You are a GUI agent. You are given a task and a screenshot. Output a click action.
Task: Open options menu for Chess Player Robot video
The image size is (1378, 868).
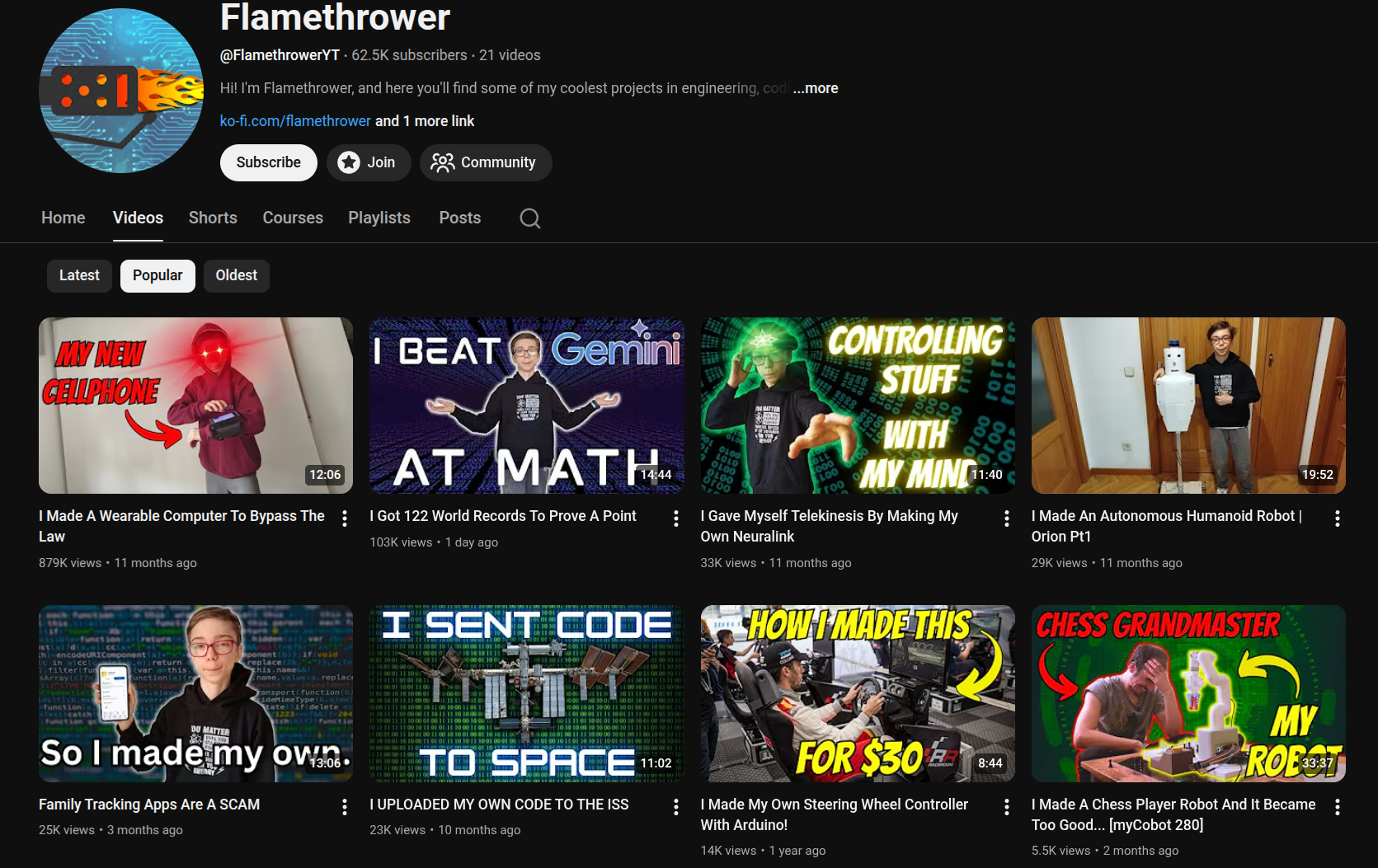(1338, 807)
